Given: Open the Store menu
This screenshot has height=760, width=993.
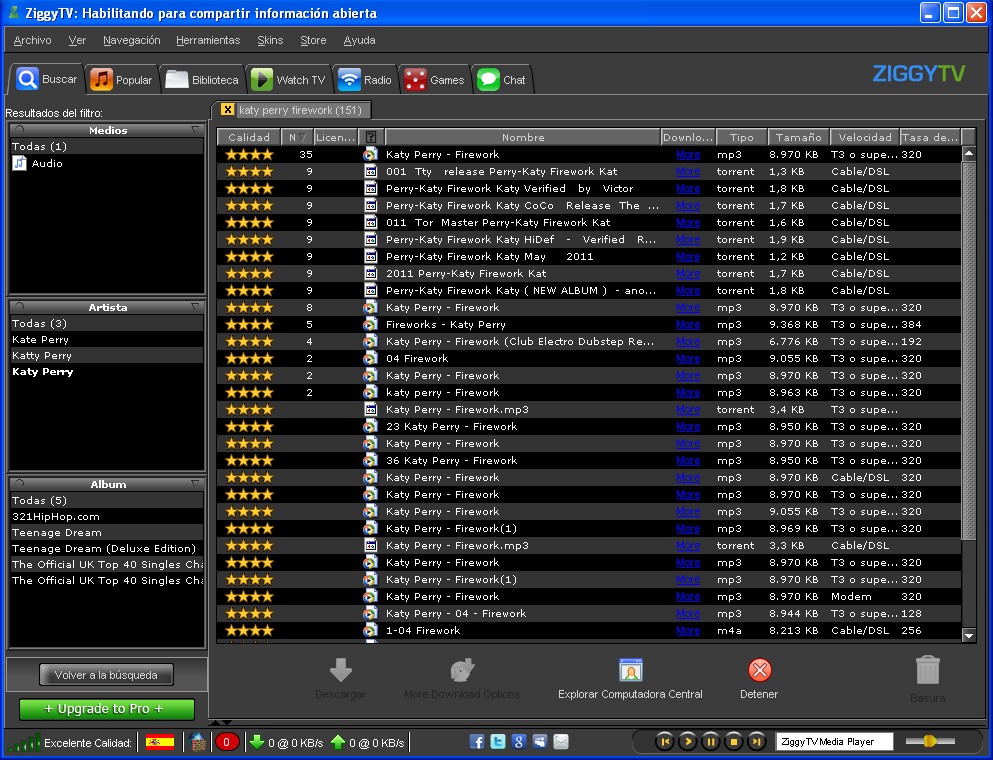Looking at the screenshot, I should (313, 40).
